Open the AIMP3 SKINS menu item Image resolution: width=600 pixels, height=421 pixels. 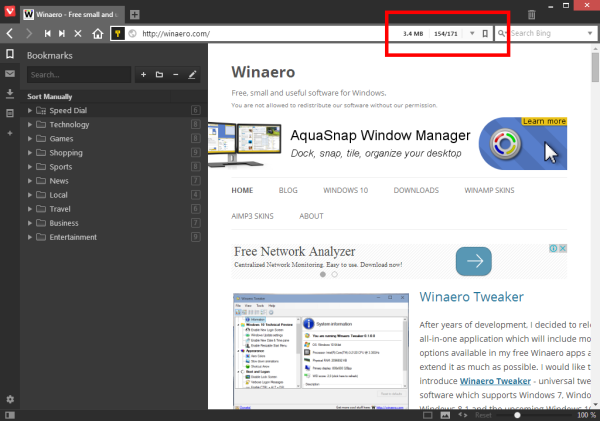click(252, 216)
